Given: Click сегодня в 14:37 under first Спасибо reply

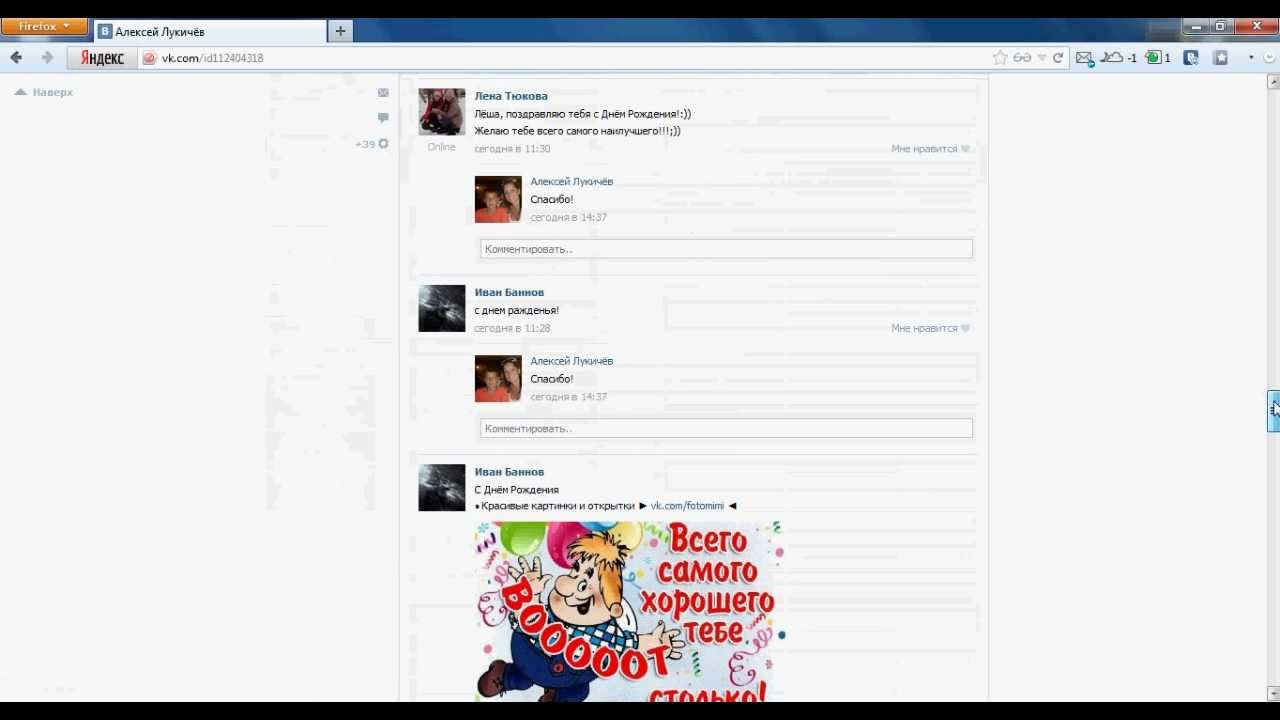Looking at the screenshot, I should click(x=568, y=217).
